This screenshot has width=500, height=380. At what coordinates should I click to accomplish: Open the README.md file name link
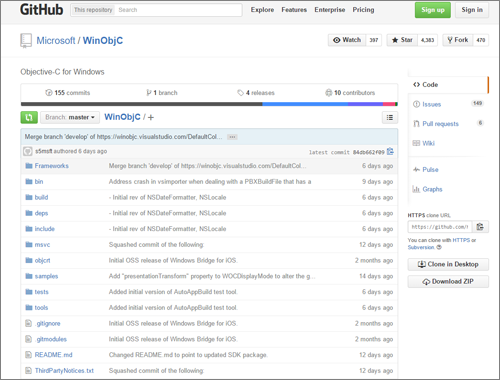pos(53,355)
